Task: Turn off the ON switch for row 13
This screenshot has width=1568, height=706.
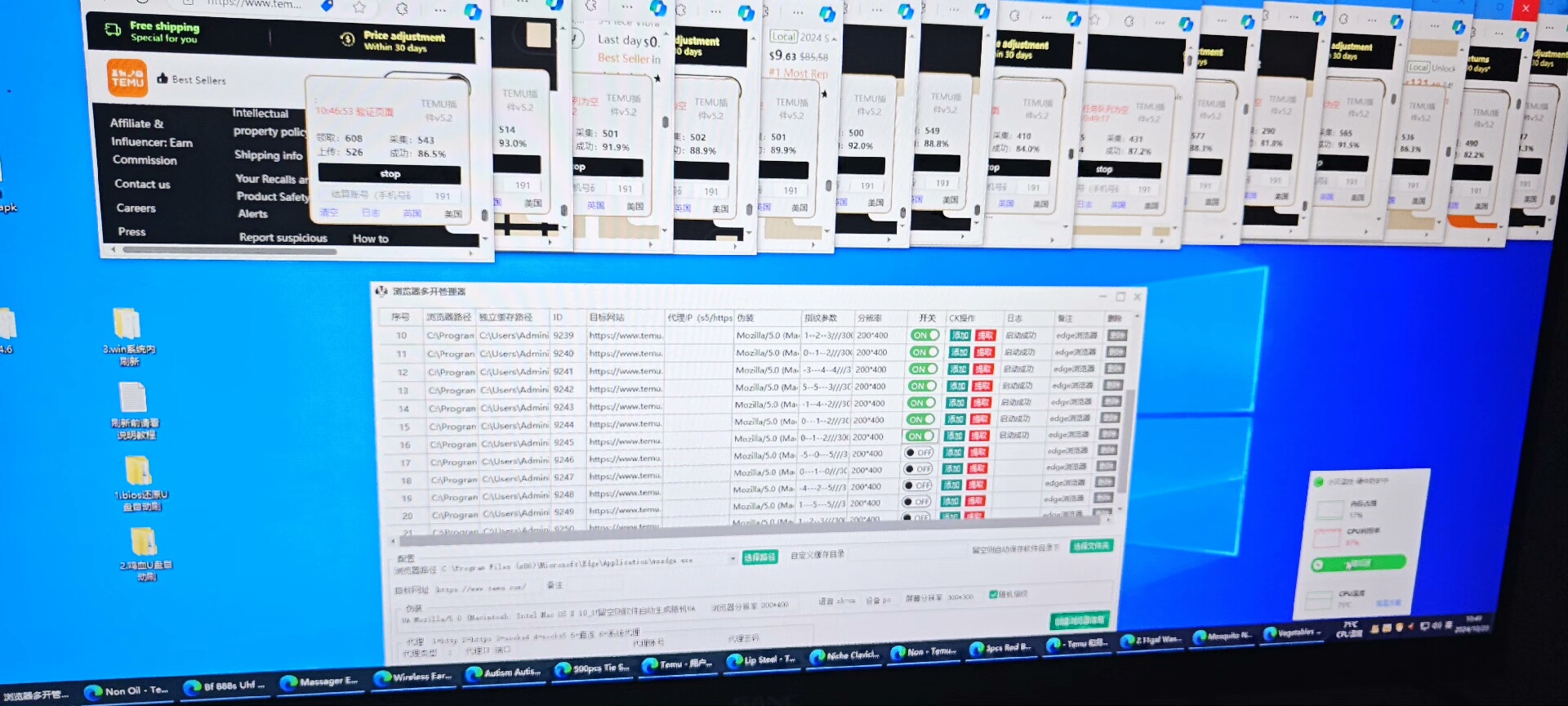Action: pyautogui.click(x=922, y=386)
